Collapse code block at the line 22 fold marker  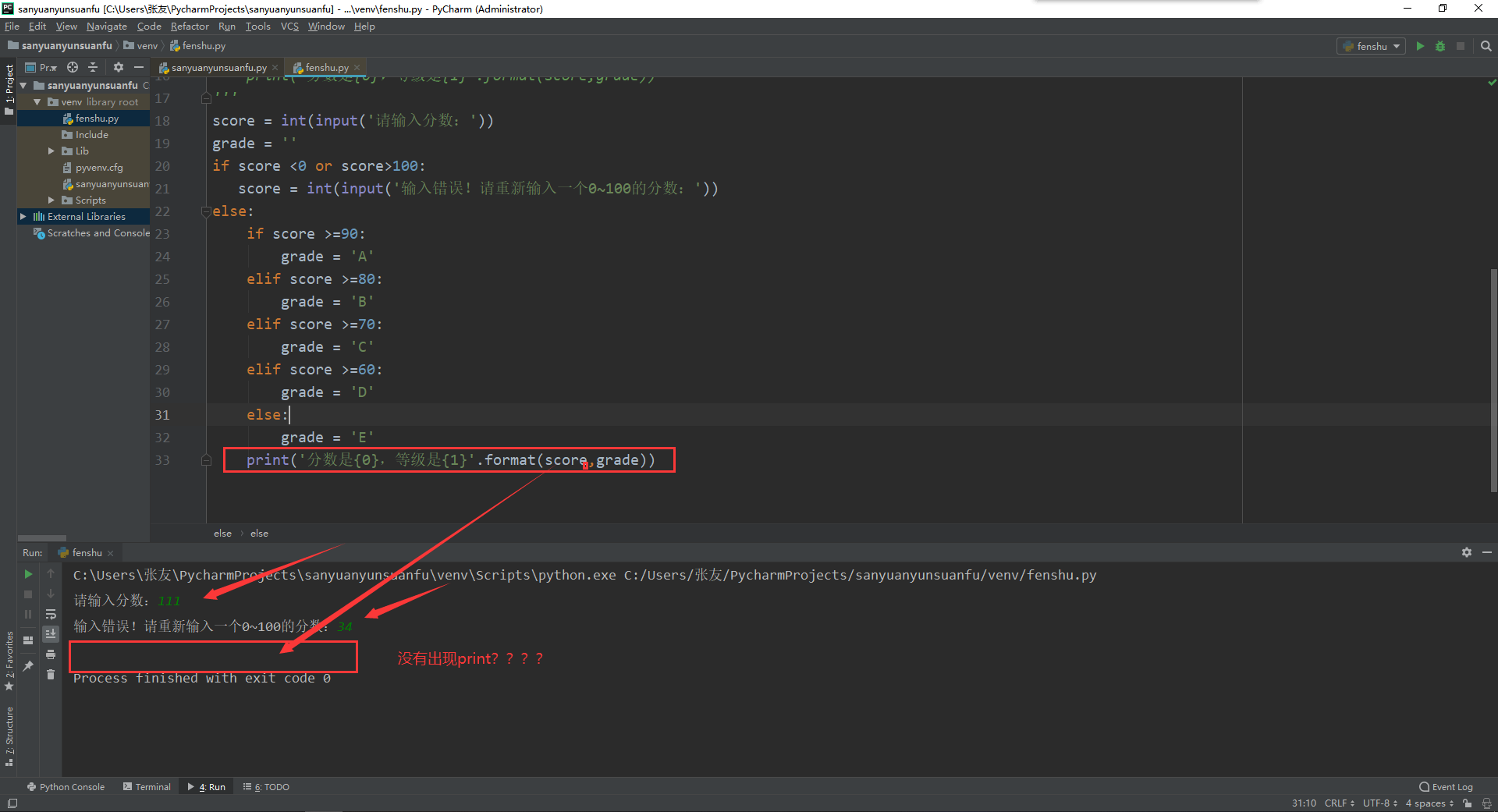tap(206, 211)
